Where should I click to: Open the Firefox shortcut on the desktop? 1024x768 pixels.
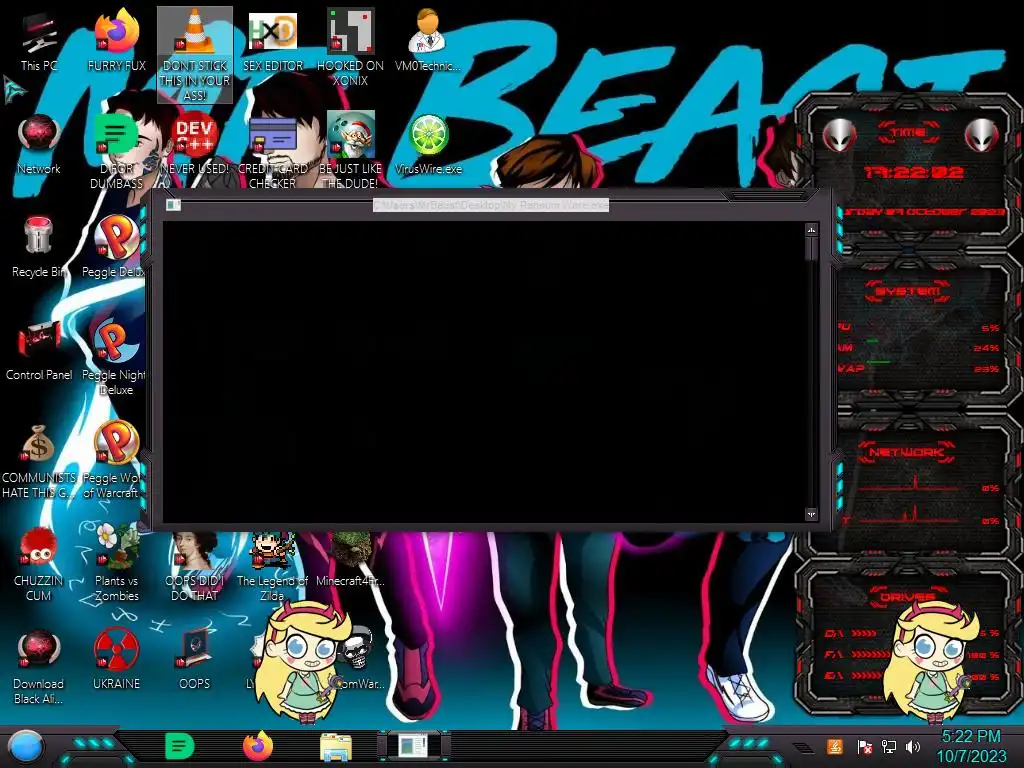coord(116,40)
